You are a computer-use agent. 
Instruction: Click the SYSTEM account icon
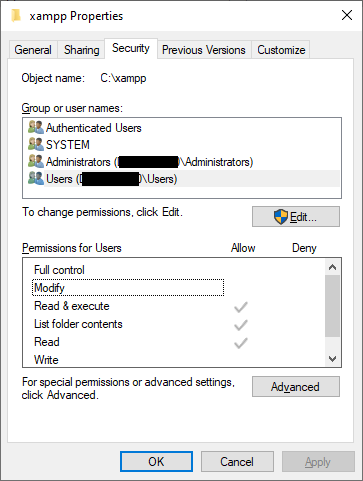pyautogui.click(x=36, y=144)
